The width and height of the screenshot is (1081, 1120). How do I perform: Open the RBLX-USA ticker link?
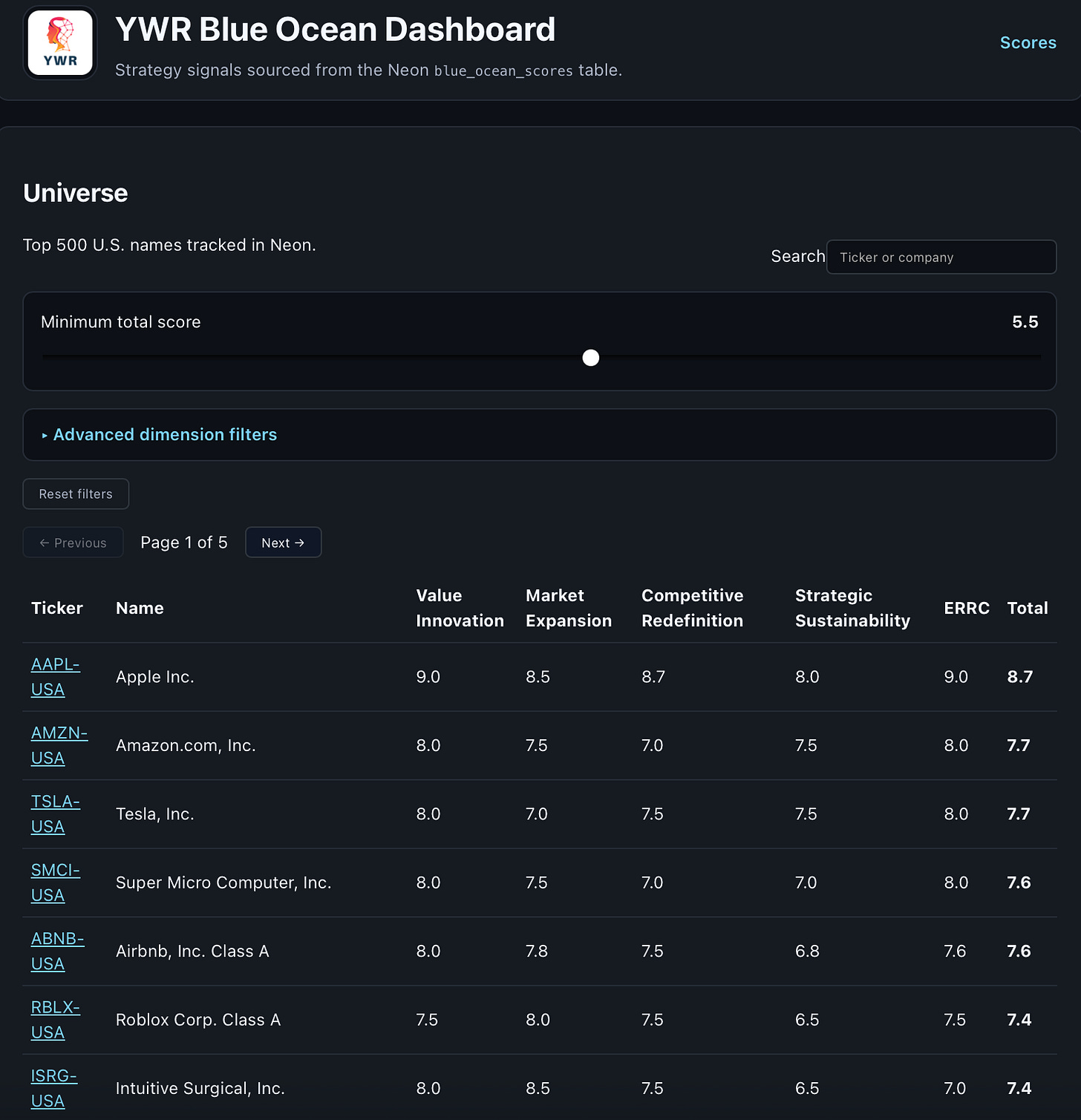pos(56,1020)
